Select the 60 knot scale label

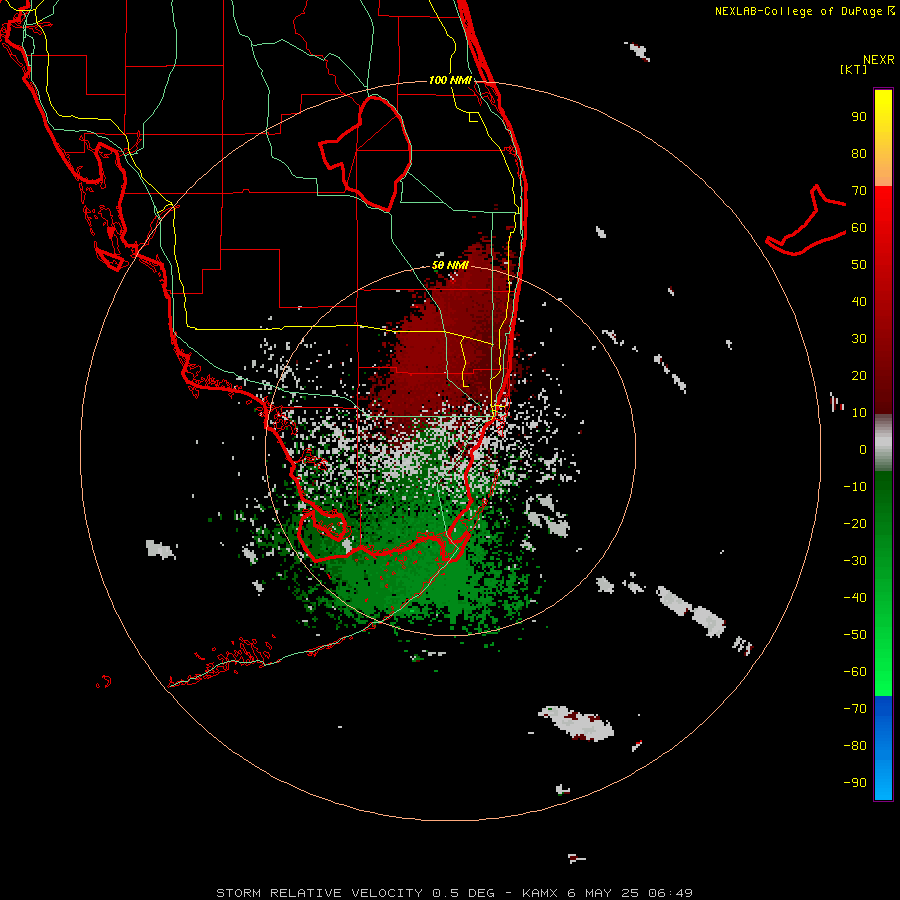click(x=859, y=228)
